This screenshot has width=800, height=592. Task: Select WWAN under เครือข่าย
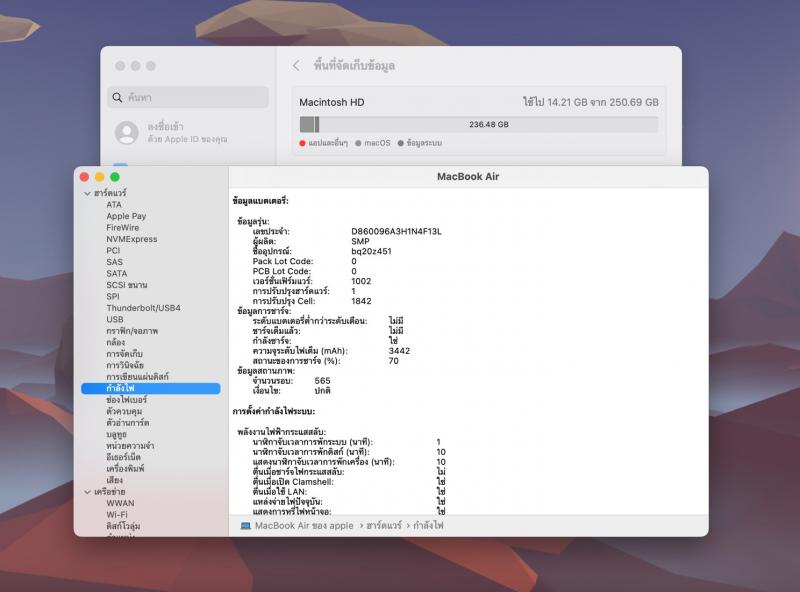point(120,503)
